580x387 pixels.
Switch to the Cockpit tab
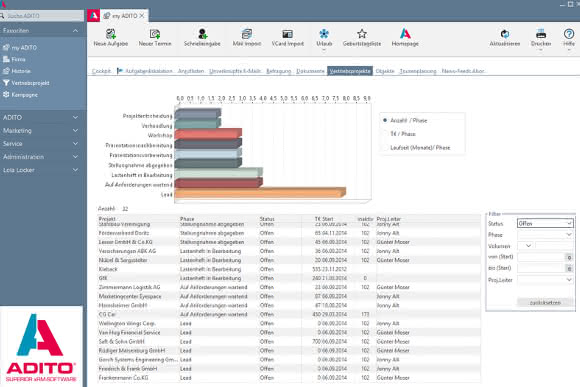point(101,71)
